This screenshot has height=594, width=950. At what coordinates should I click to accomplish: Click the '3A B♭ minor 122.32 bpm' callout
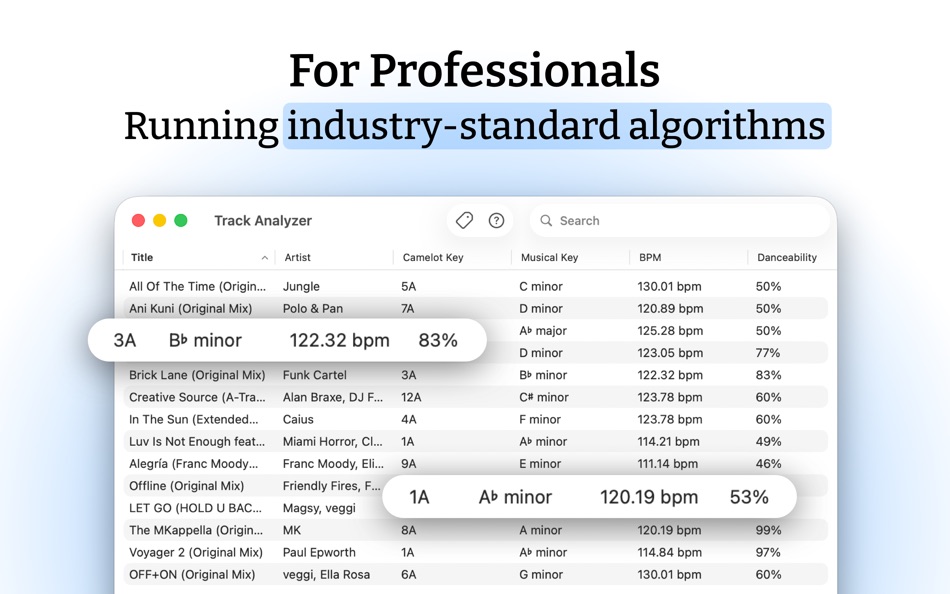(x=287, y=340)
